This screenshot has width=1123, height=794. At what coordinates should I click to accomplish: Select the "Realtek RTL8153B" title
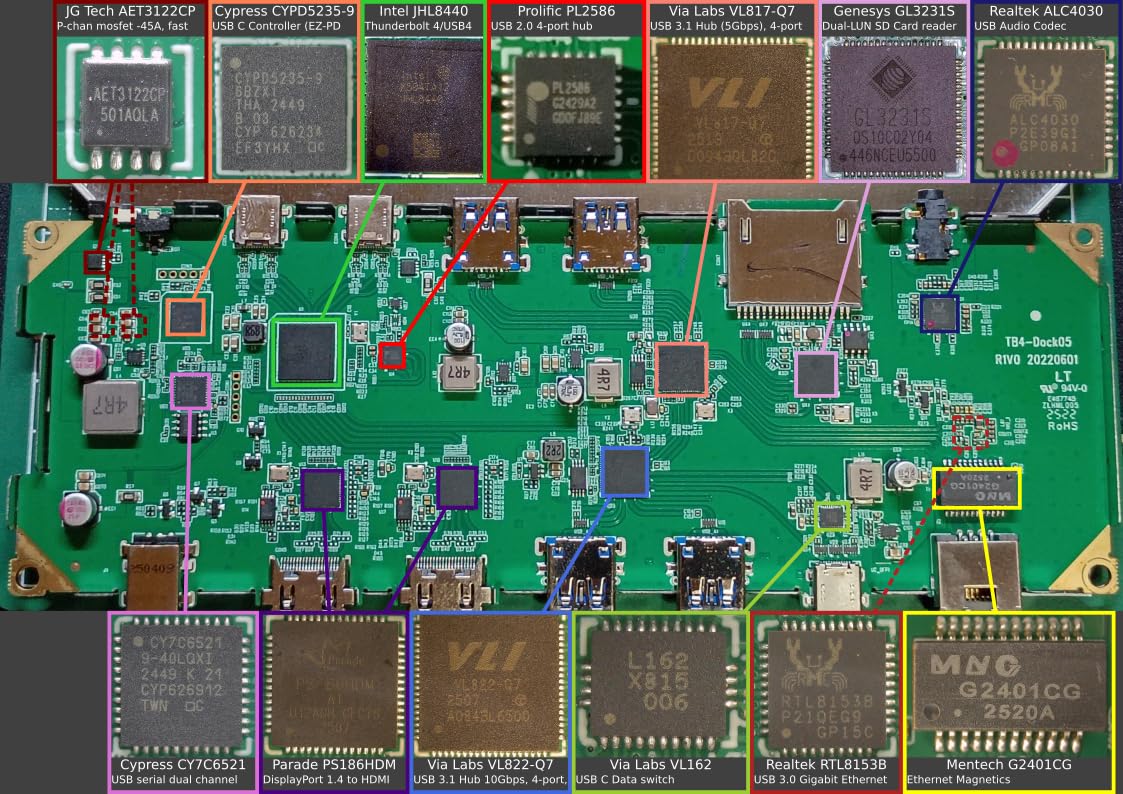click(x=826, y=765)
